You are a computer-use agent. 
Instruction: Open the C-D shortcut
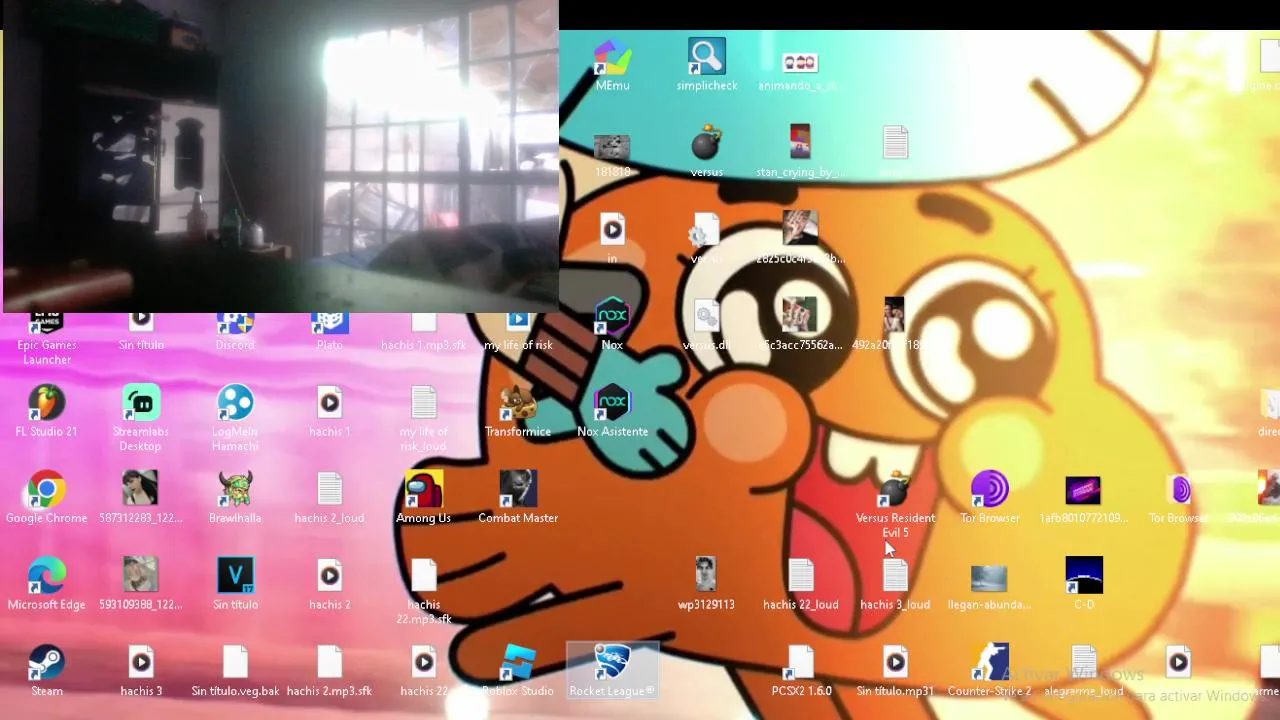[x=1083, y=585]
